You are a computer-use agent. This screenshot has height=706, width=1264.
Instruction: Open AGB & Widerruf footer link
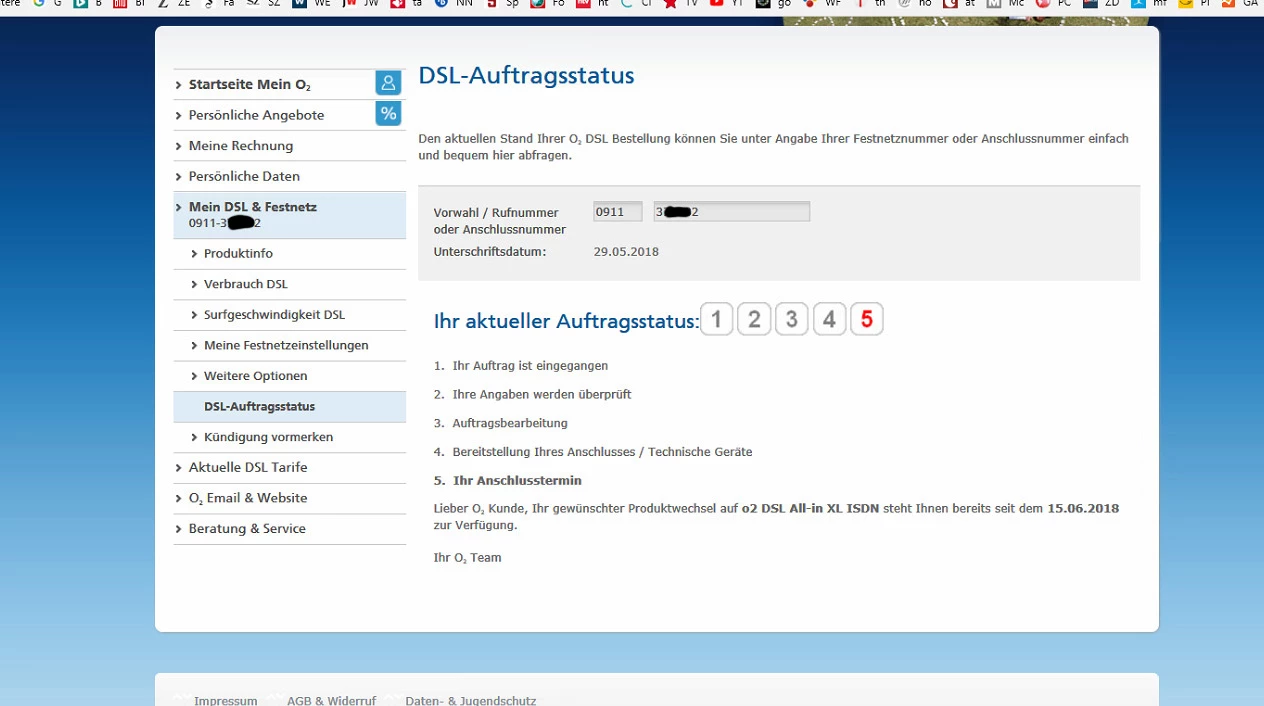(331, 701)
